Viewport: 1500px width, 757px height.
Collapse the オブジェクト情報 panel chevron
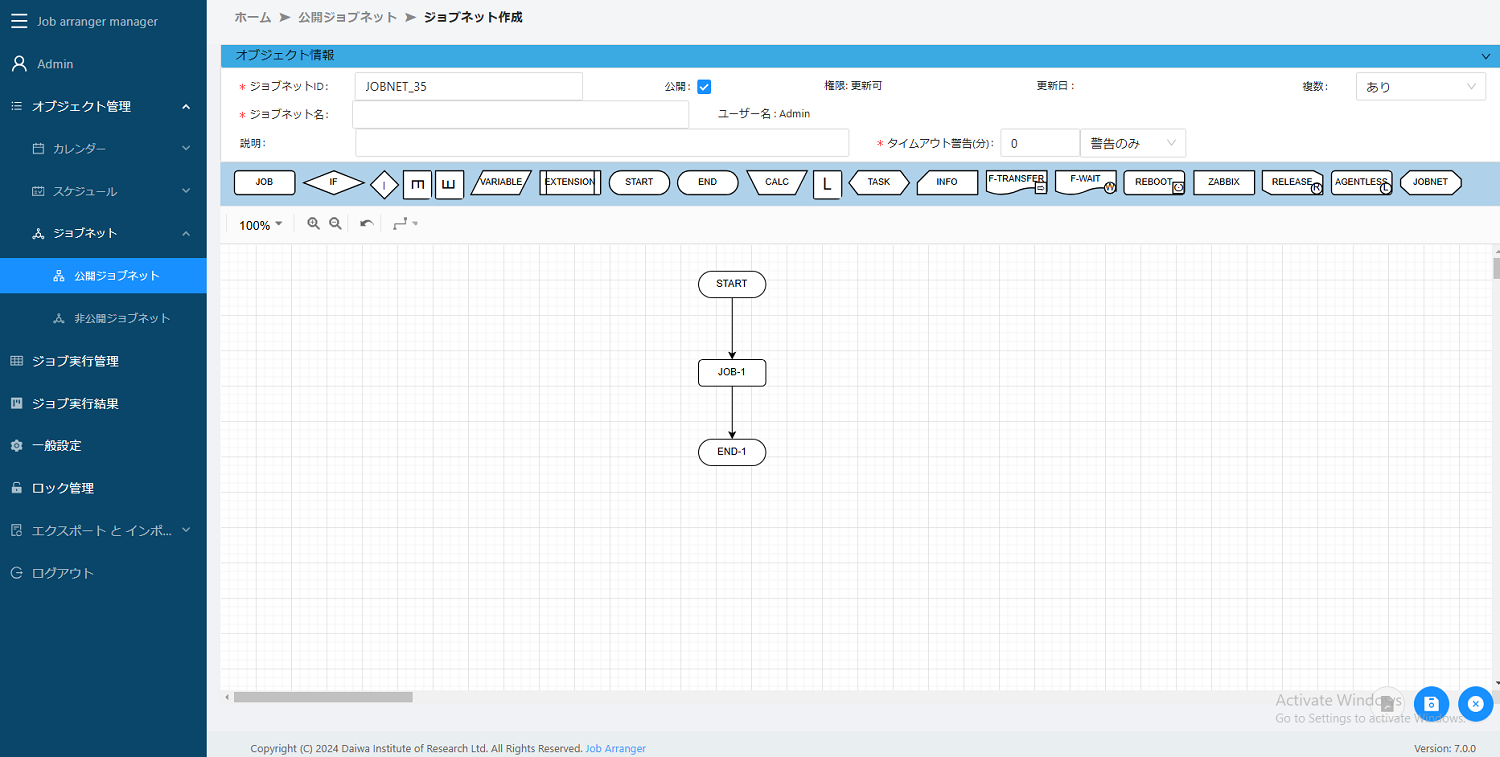(x=1484, y=55)
